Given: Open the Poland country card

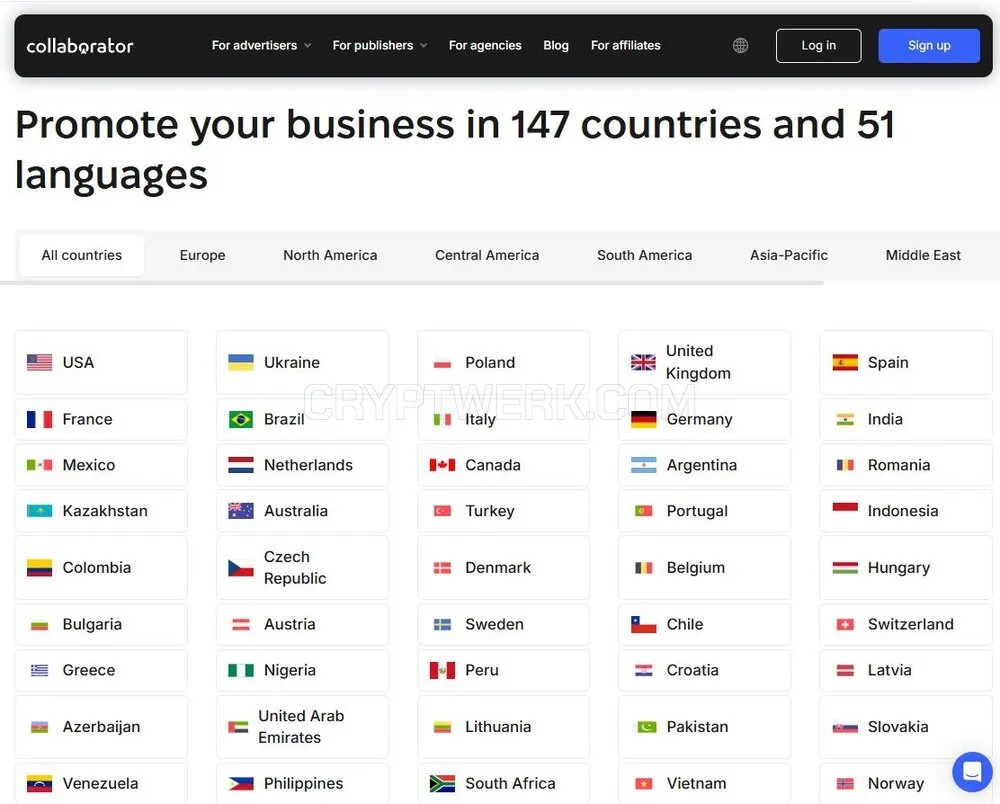Looking at the screenshot, I should [503, 362].
